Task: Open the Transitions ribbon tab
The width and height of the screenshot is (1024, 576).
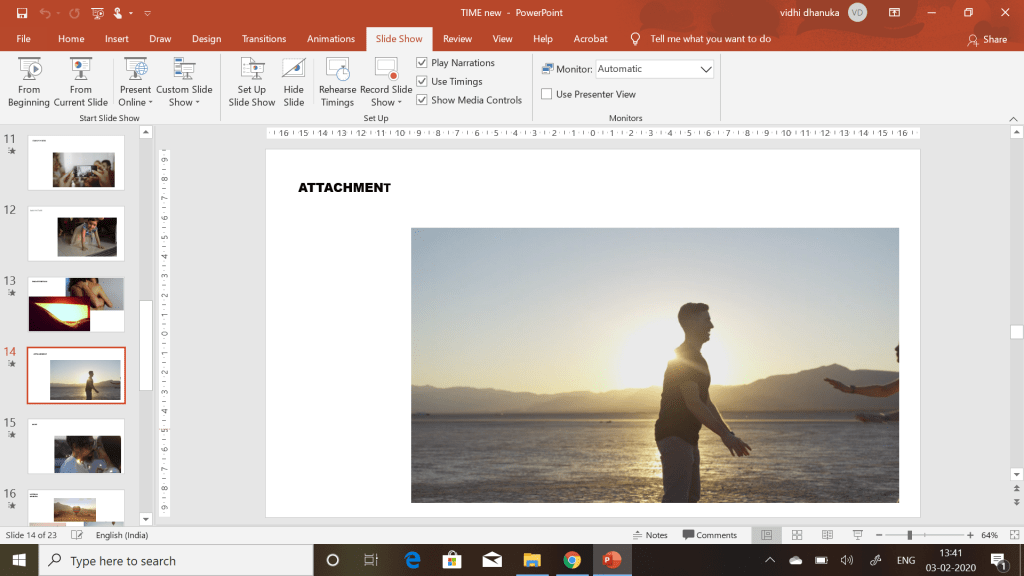Action: pos(264,39)
